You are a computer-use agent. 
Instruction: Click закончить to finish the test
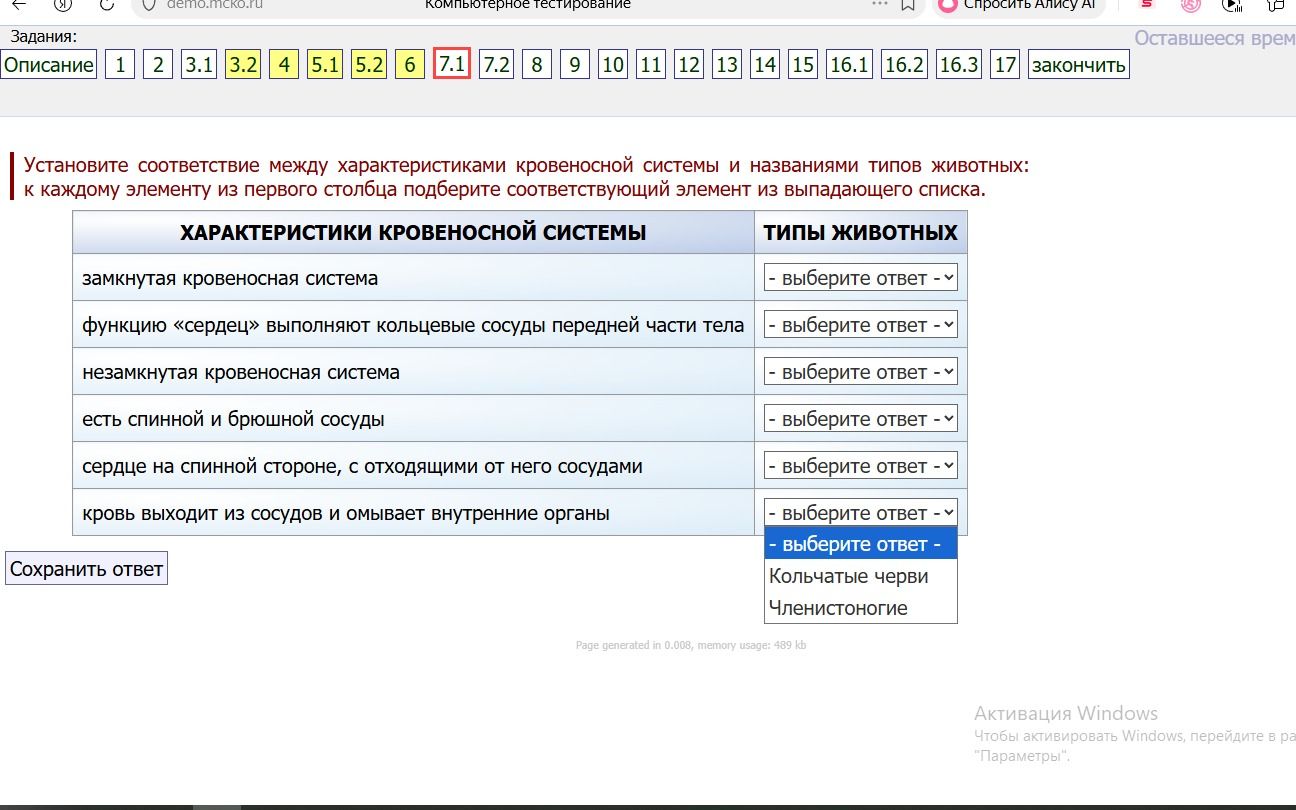(1079, 66)
